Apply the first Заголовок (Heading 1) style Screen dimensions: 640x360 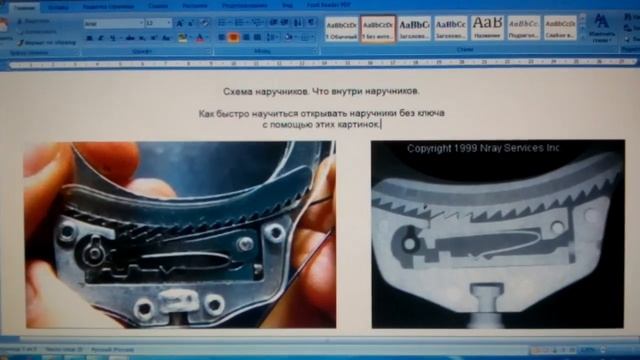coord(414,29)
